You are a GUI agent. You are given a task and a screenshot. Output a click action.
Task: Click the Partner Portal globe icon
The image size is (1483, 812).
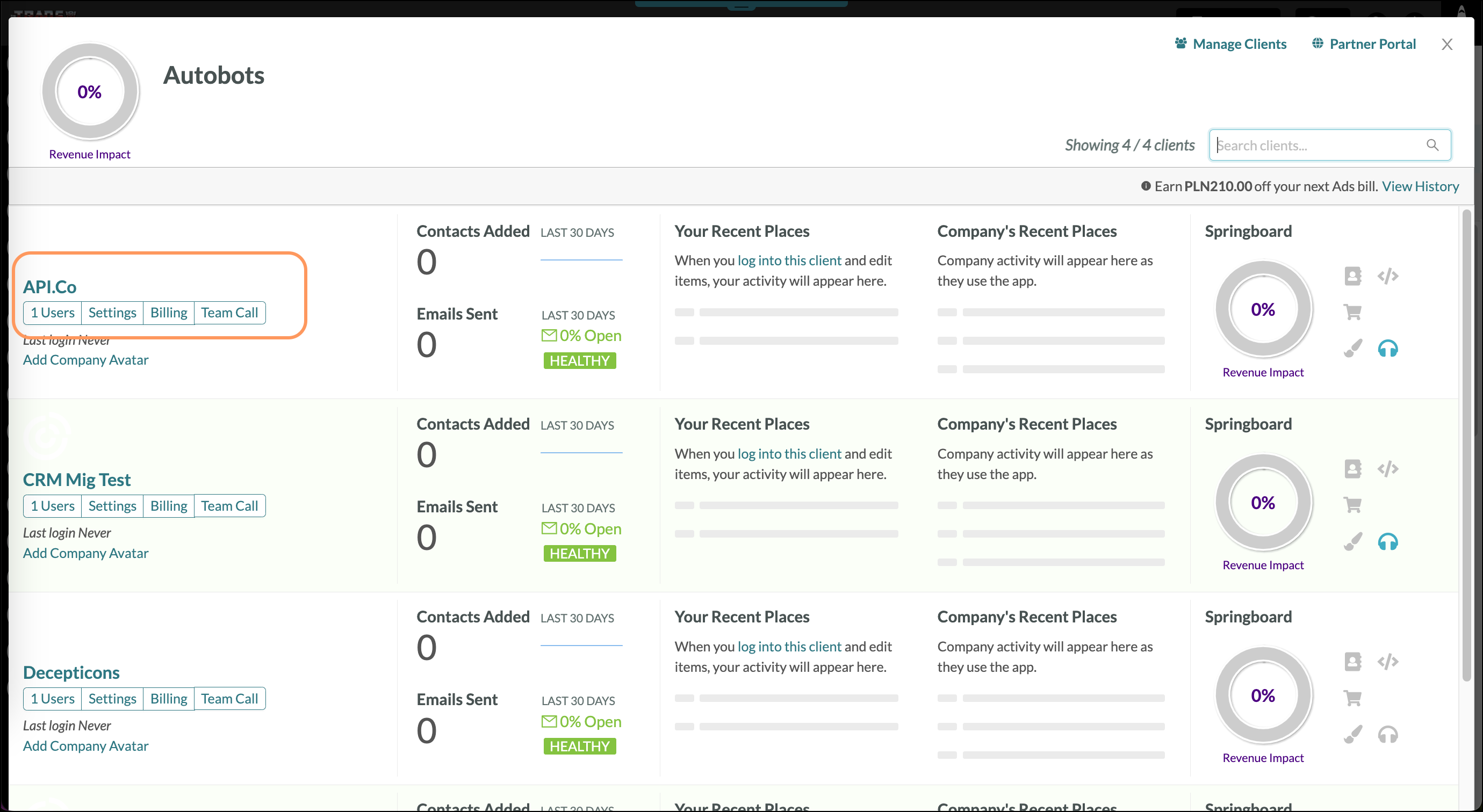[1317, 43]
